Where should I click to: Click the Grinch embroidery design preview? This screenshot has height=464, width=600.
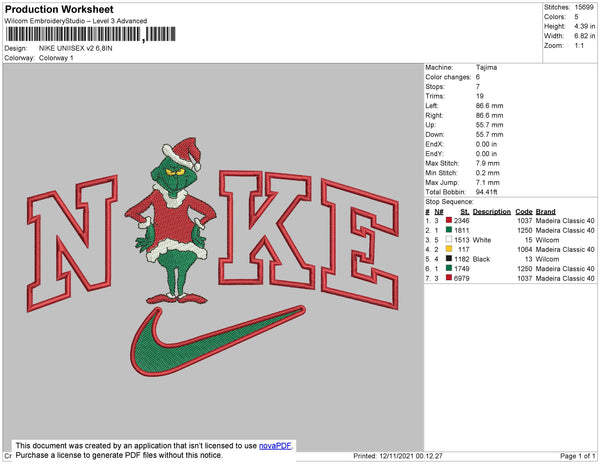click(171, 221)
